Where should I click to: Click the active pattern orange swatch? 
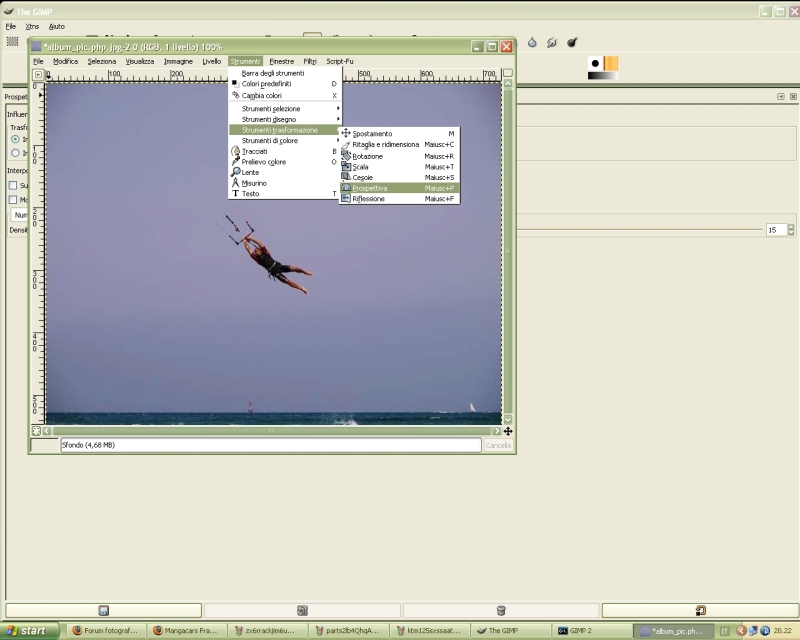click(x=611, y=63)
